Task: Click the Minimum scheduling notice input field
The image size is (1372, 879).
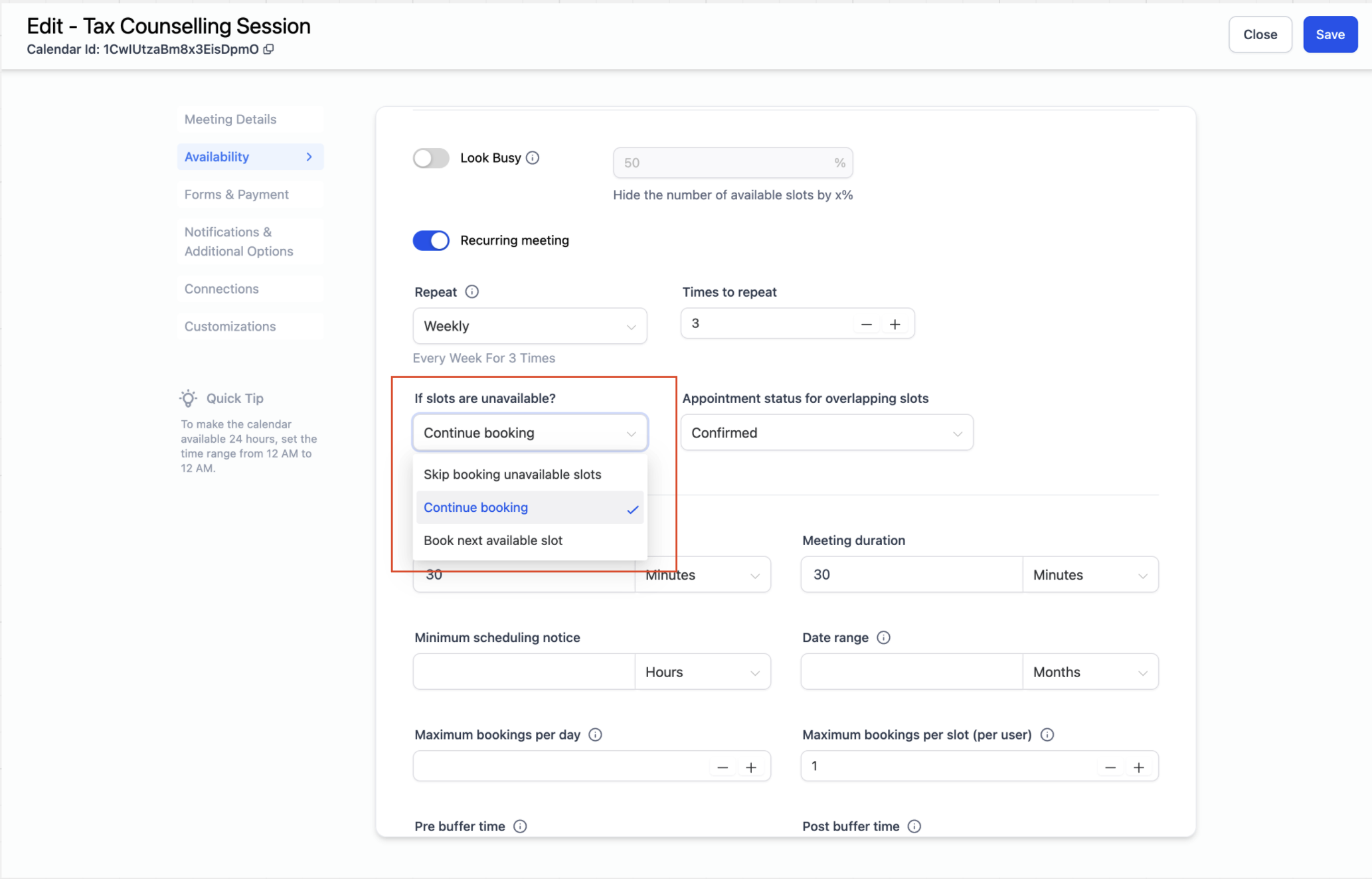Action: pos(523,672)
